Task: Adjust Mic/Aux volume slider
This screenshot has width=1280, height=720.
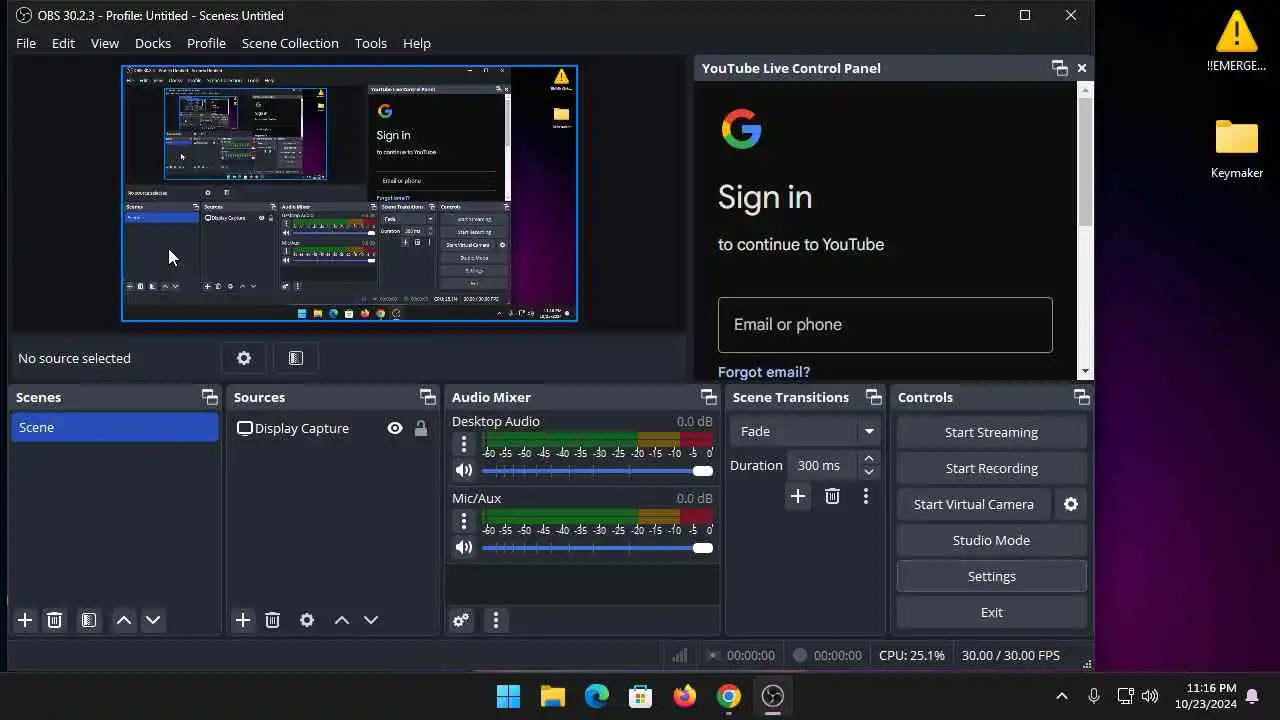Action: (597, 548)
